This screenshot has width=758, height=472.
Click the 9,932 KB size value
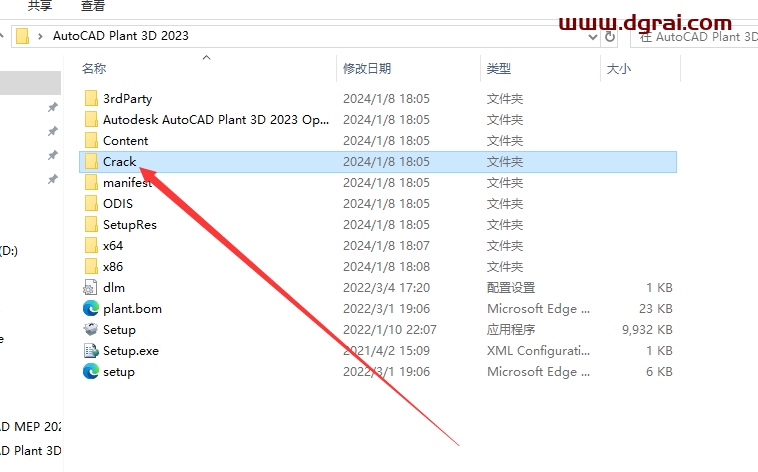[x=647, y=330]
